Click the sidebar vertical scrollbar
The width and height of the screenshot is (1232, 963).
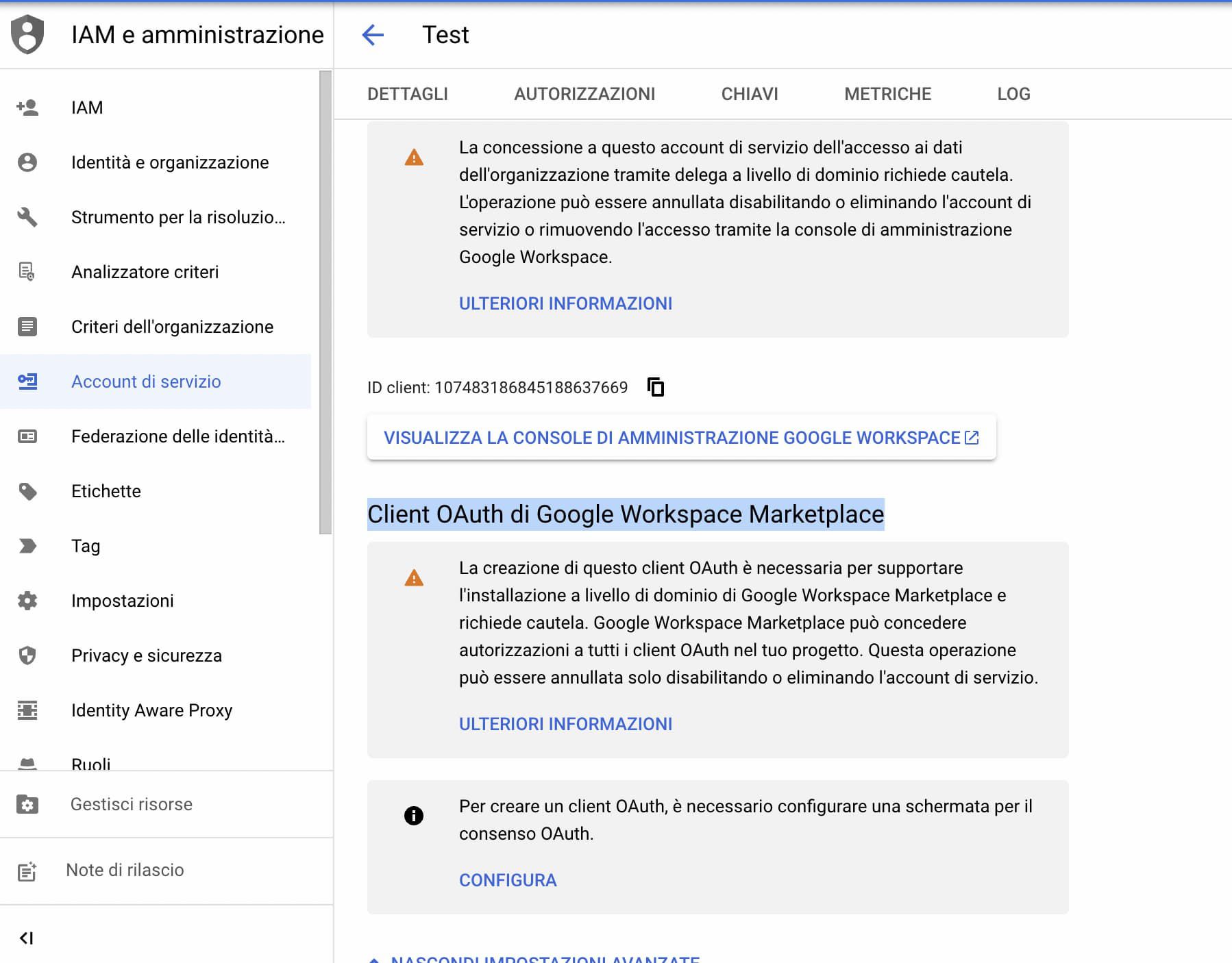[325, 301]
